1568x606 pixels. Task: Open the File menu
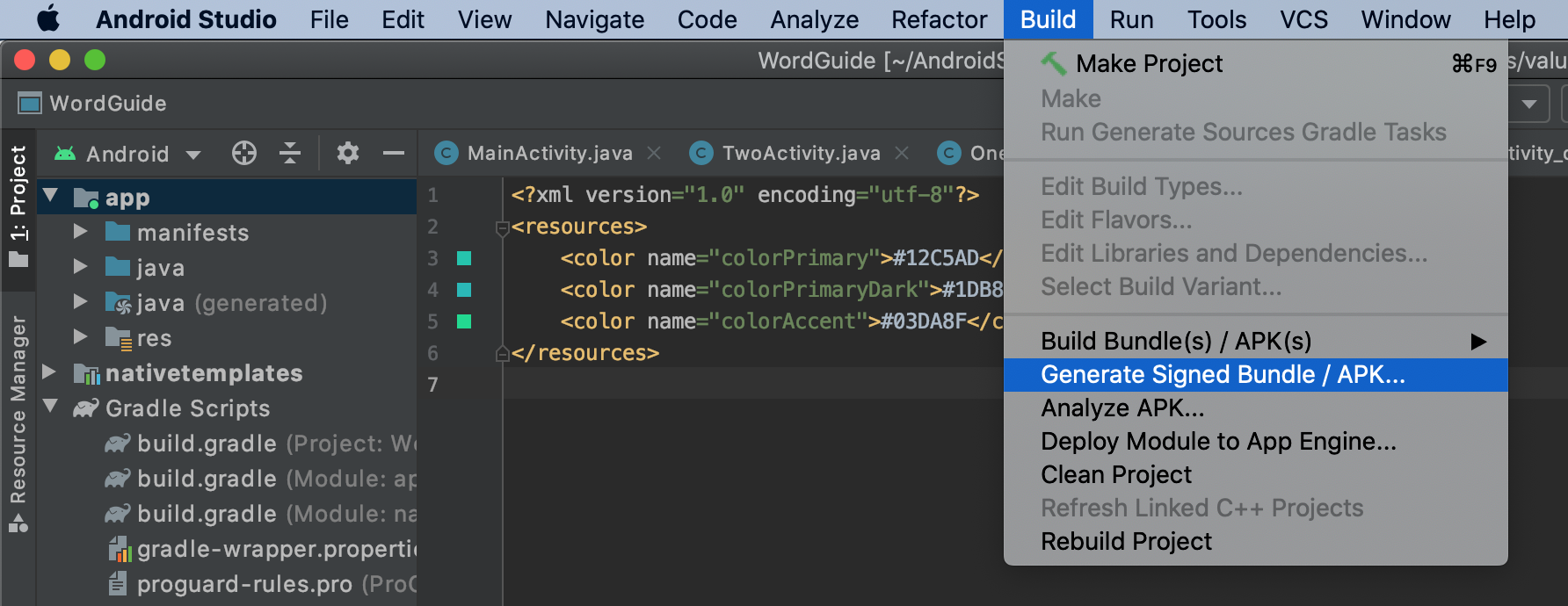[x=329, y=19]
